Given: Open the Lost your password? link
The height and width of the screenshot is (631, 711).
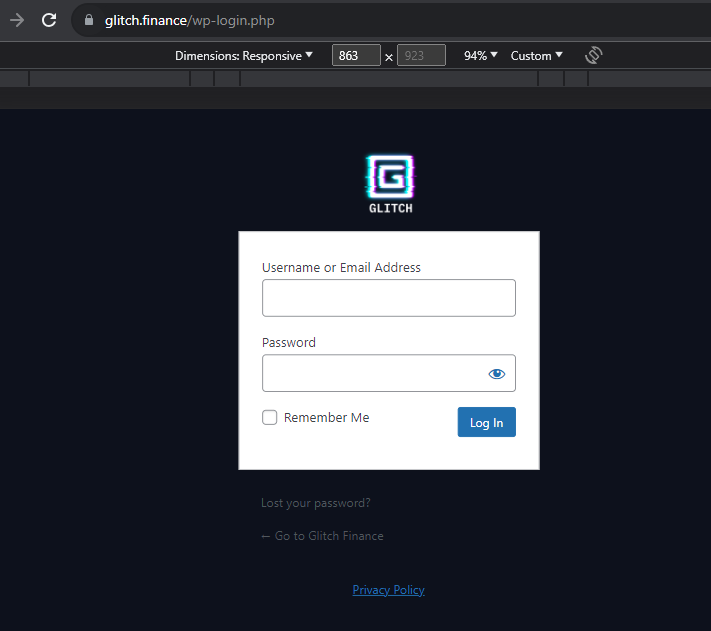Looking at the screenshot, I should coord(316,503).
